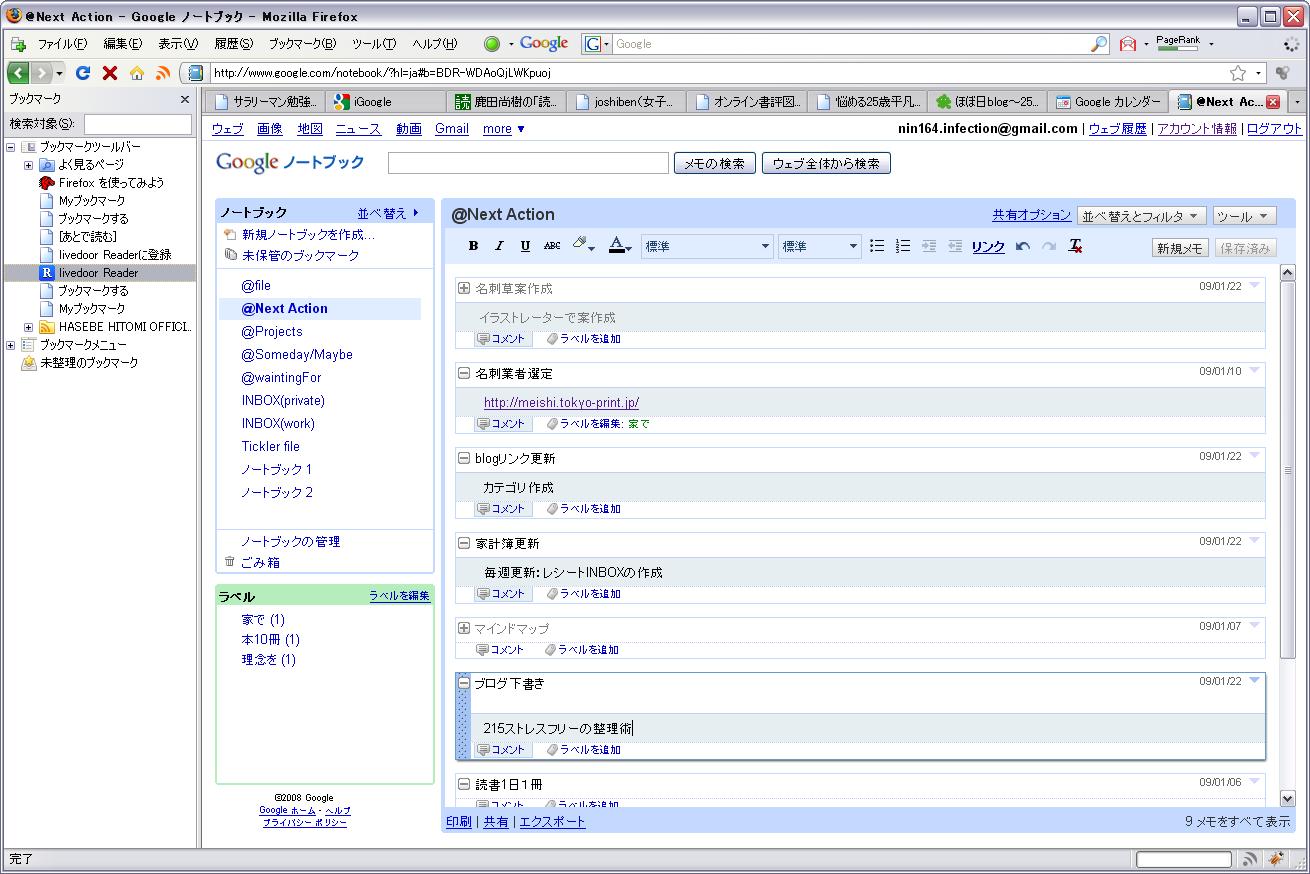Viewport: 1310px width, 874px height.
Task: Open the font size dropdown in note toolbar
Action: click(820, 246)
